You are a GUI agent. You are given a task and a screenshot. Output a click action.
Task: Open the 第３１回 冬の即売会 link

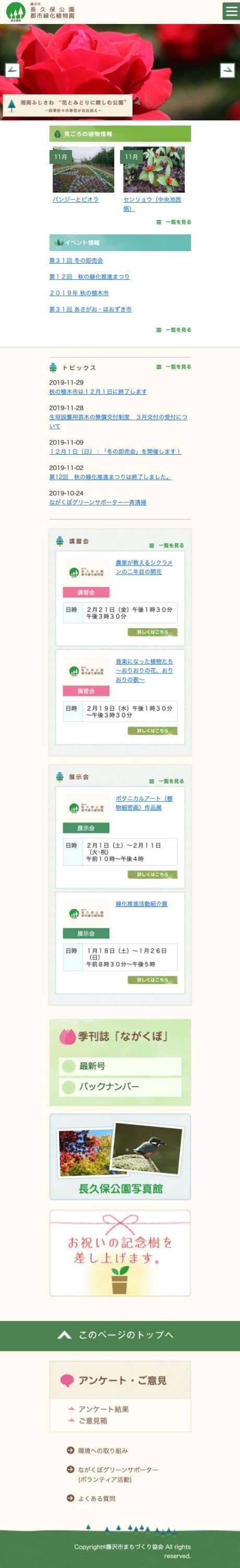(x=76, y=260)
